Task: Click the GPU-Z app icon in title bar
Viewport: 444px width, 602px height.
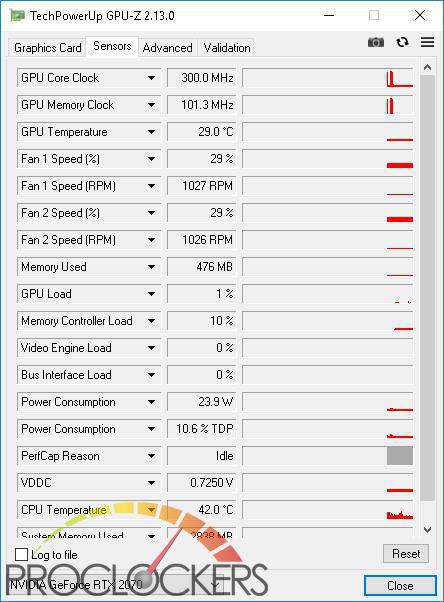Action: (x=17, y=16)
